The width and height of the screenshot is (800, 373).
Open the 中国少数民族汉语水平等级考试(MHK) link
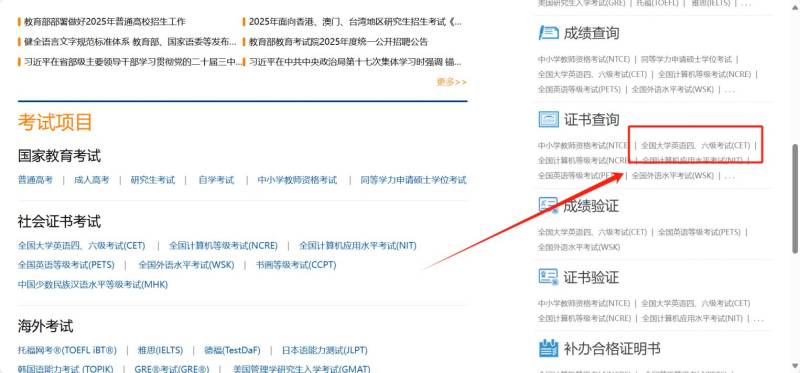point(93,285)
